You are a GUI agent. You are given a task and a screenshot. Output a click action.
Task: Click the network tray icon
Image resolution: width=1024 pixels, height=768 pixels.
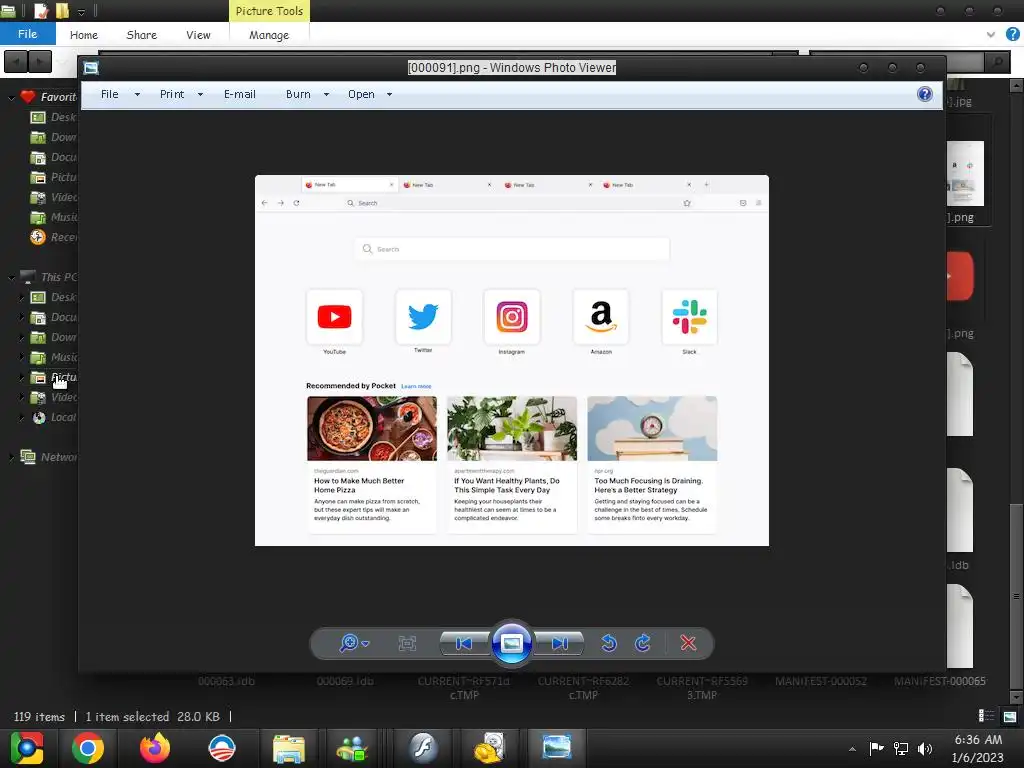coord(901,748)
